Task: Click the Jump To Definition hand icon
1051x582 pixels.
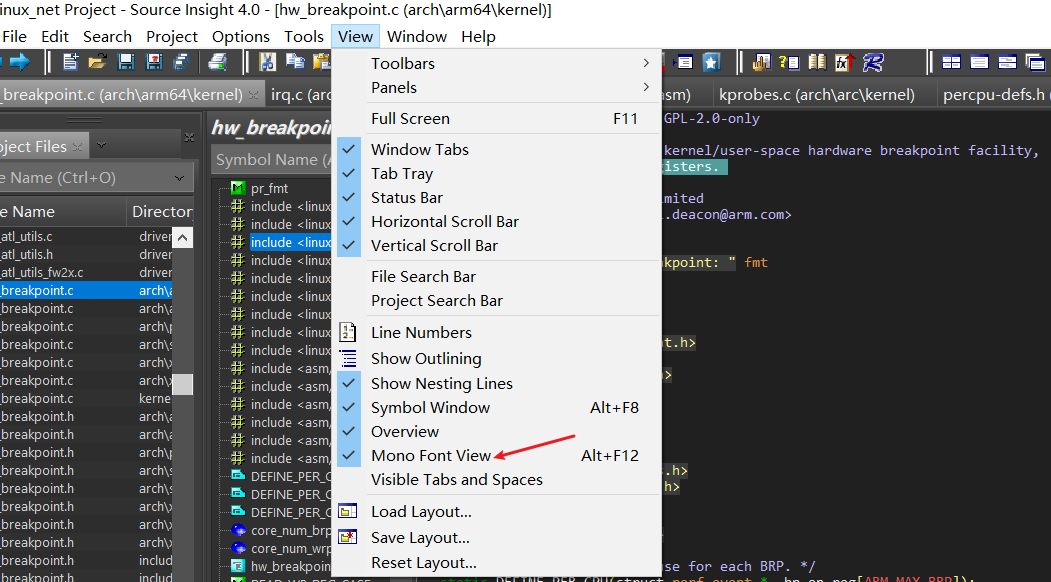Action: [761, 62]
